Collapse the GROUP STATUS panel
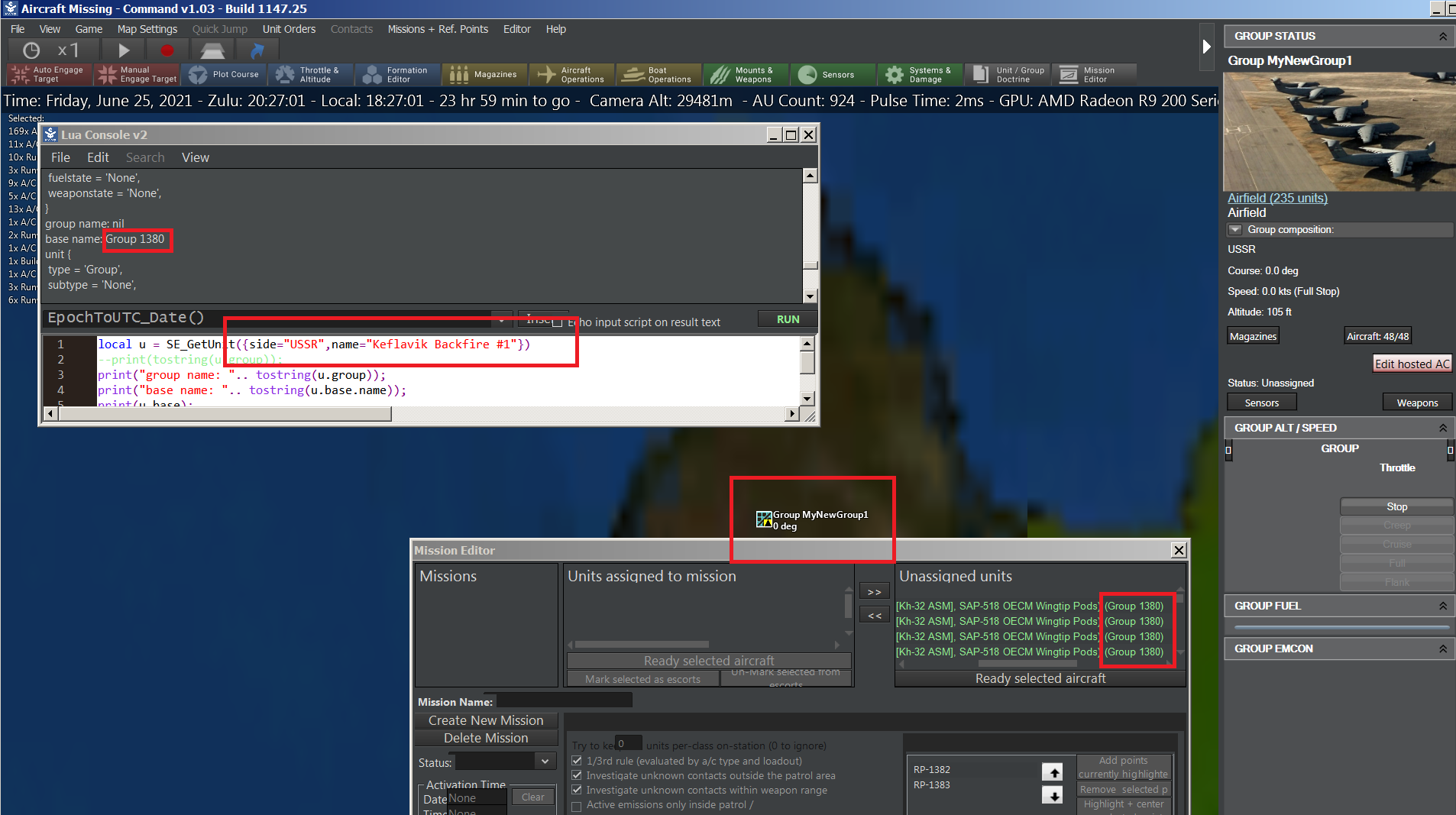Screen dimensions: 1456x815 click(1443, 36)
